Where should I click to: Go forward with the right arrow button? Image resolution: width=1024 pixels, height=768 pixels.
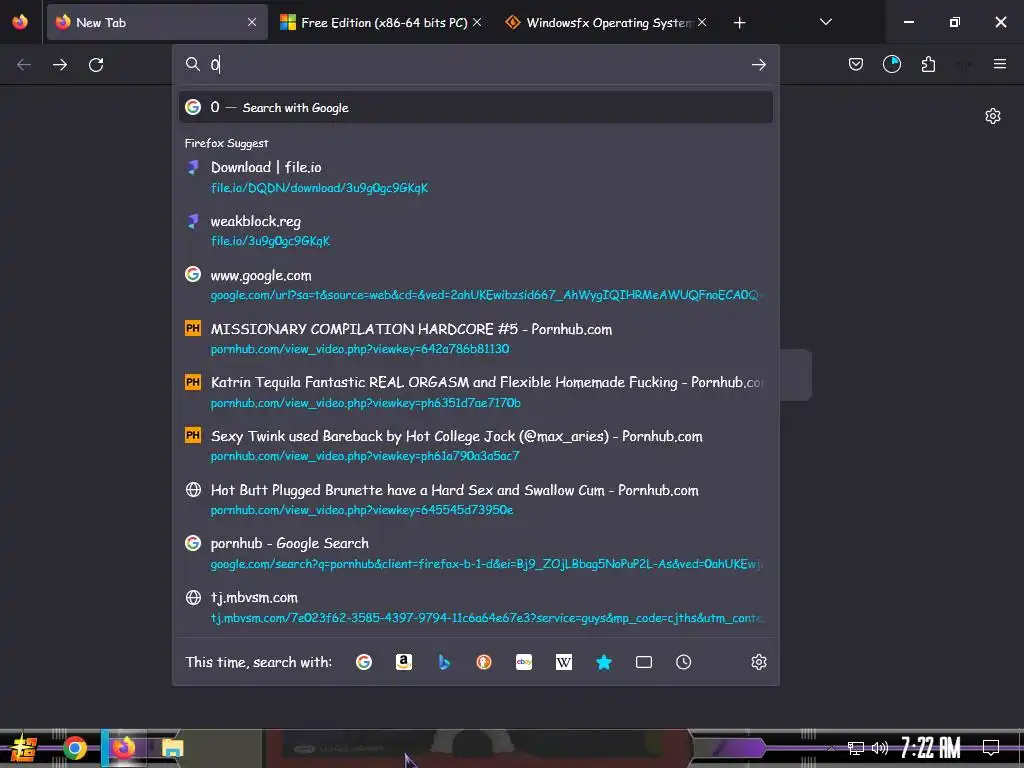pyautogui.click(x=60, y=65)
